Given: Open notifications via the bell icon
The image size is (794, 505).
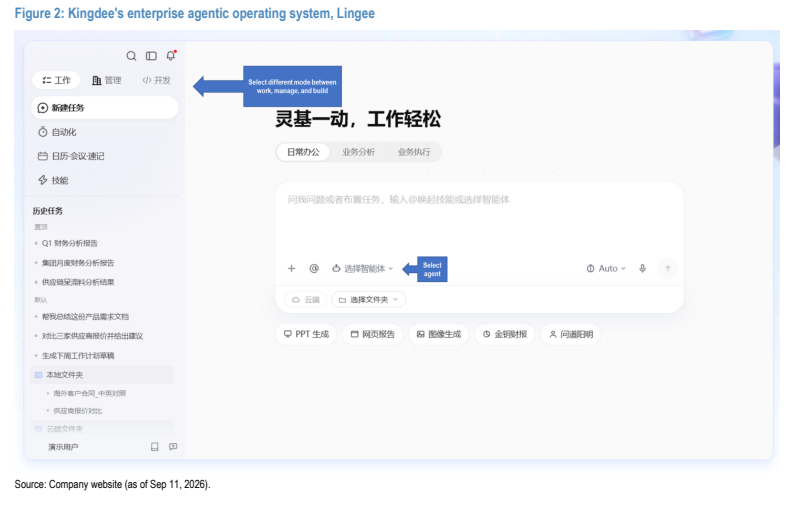Looking at the screenshot, I should pos(171,56).
